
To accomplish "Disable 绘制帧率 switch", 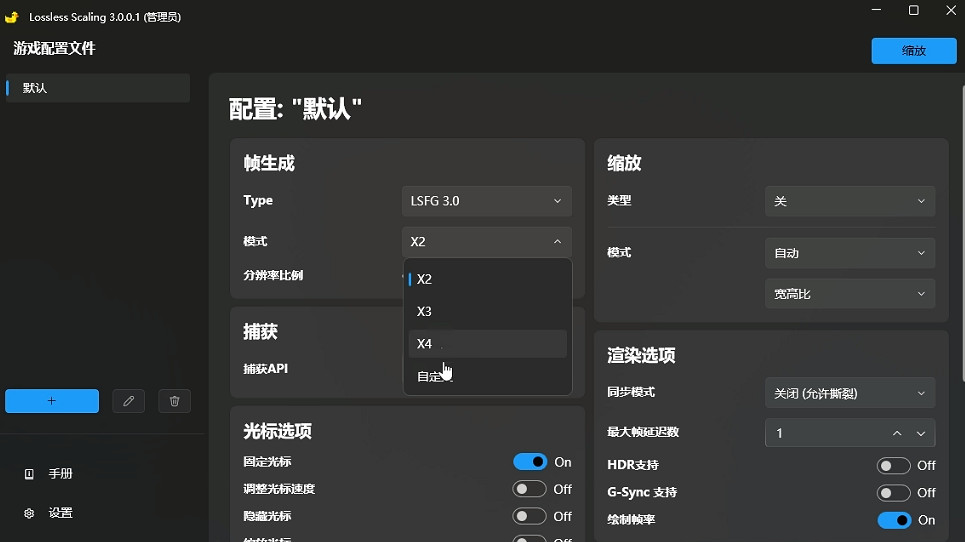I will (x=894, y=520).
